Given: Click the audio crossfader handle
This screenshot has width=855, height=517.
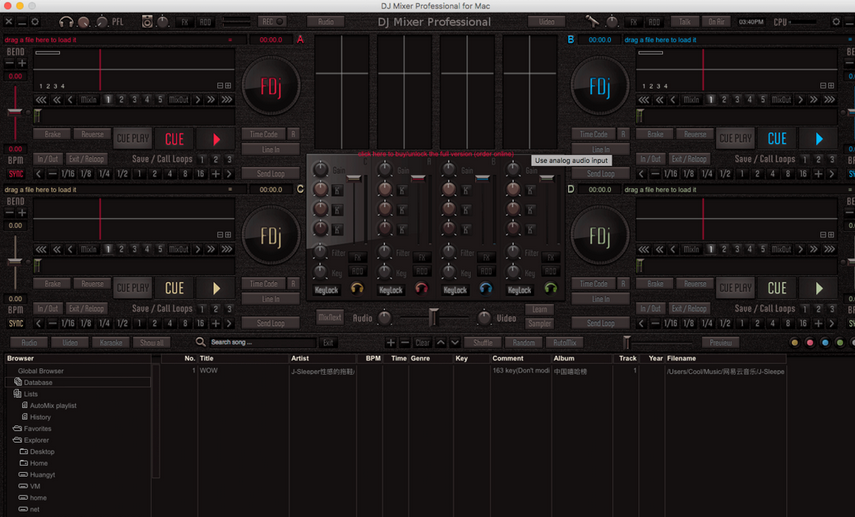Looking at the screenshot, I should [433, 317].
